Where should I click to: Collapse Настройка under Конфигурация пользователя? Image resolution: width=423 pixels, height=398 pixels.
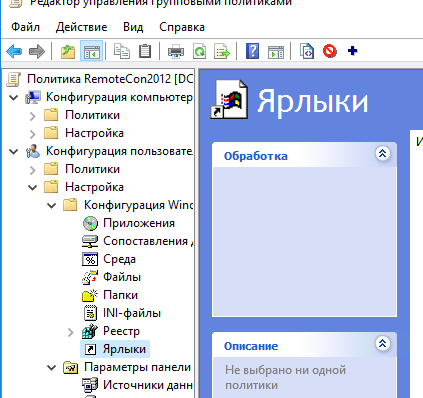coord(33,188)
